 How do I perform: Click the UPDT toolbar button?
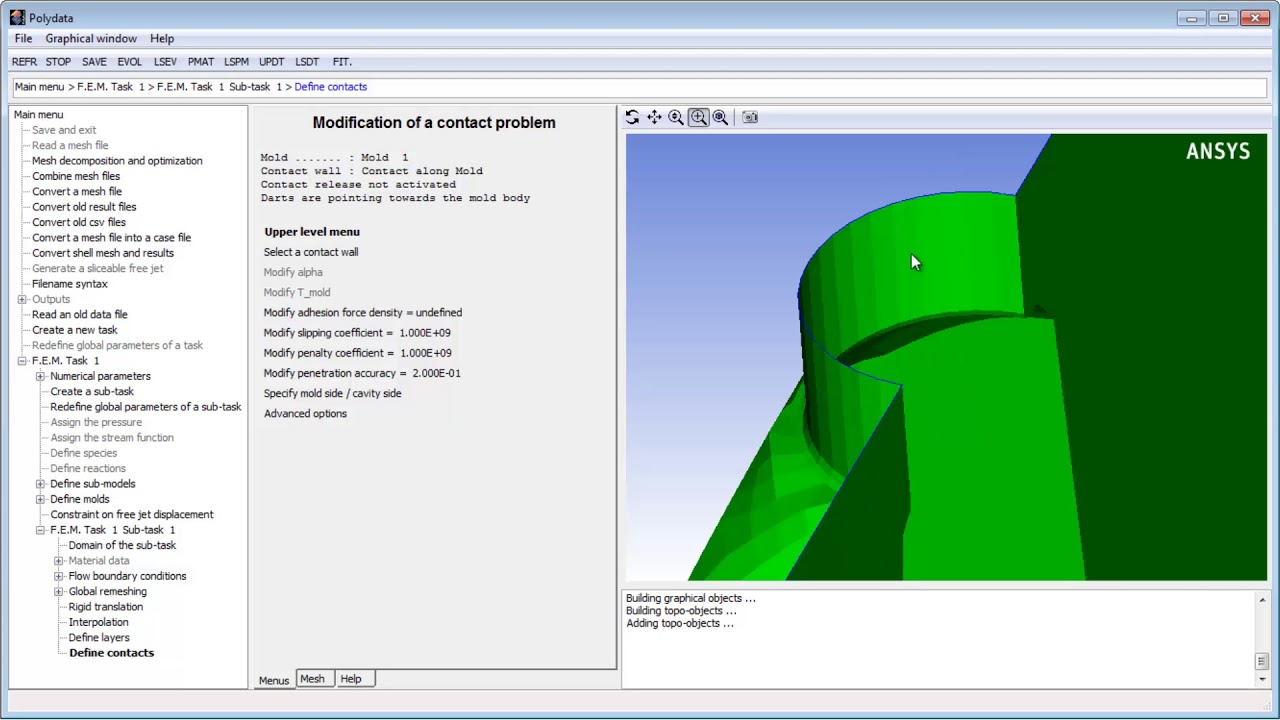(x=272, y=62)
